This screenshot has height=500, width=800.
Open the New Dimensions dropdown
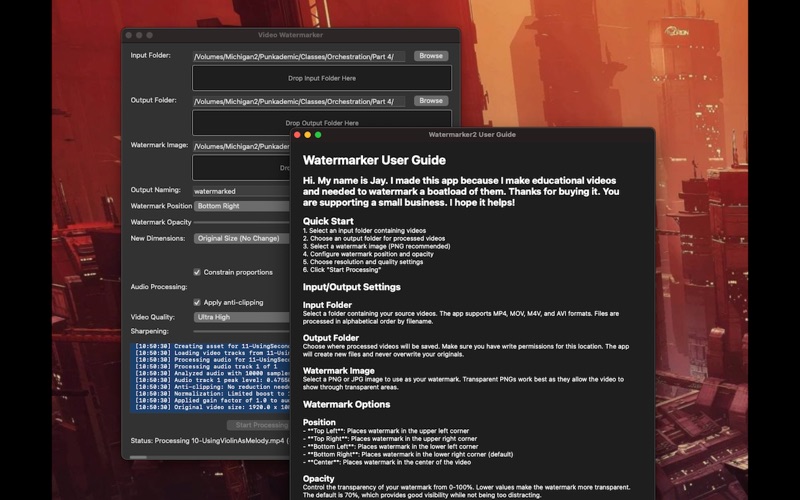click(x=242, y=238)
